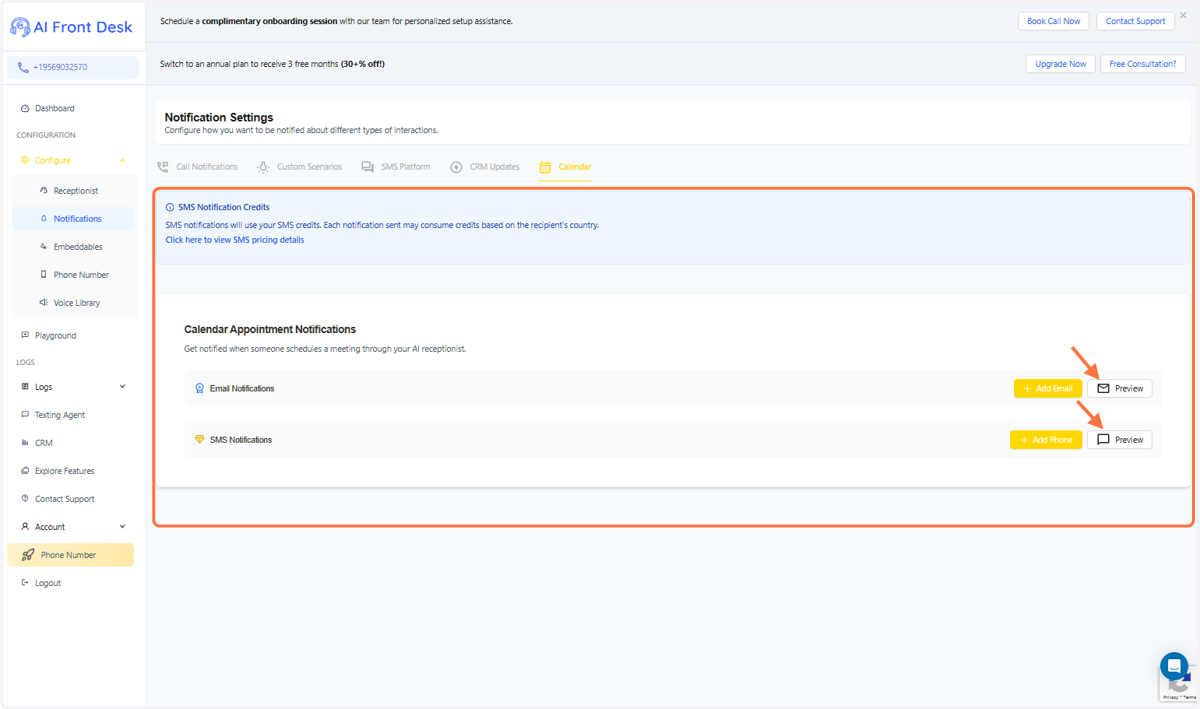Click the Account person icon
Viewport: 1200px width, 709px height.
pos(25,526)
